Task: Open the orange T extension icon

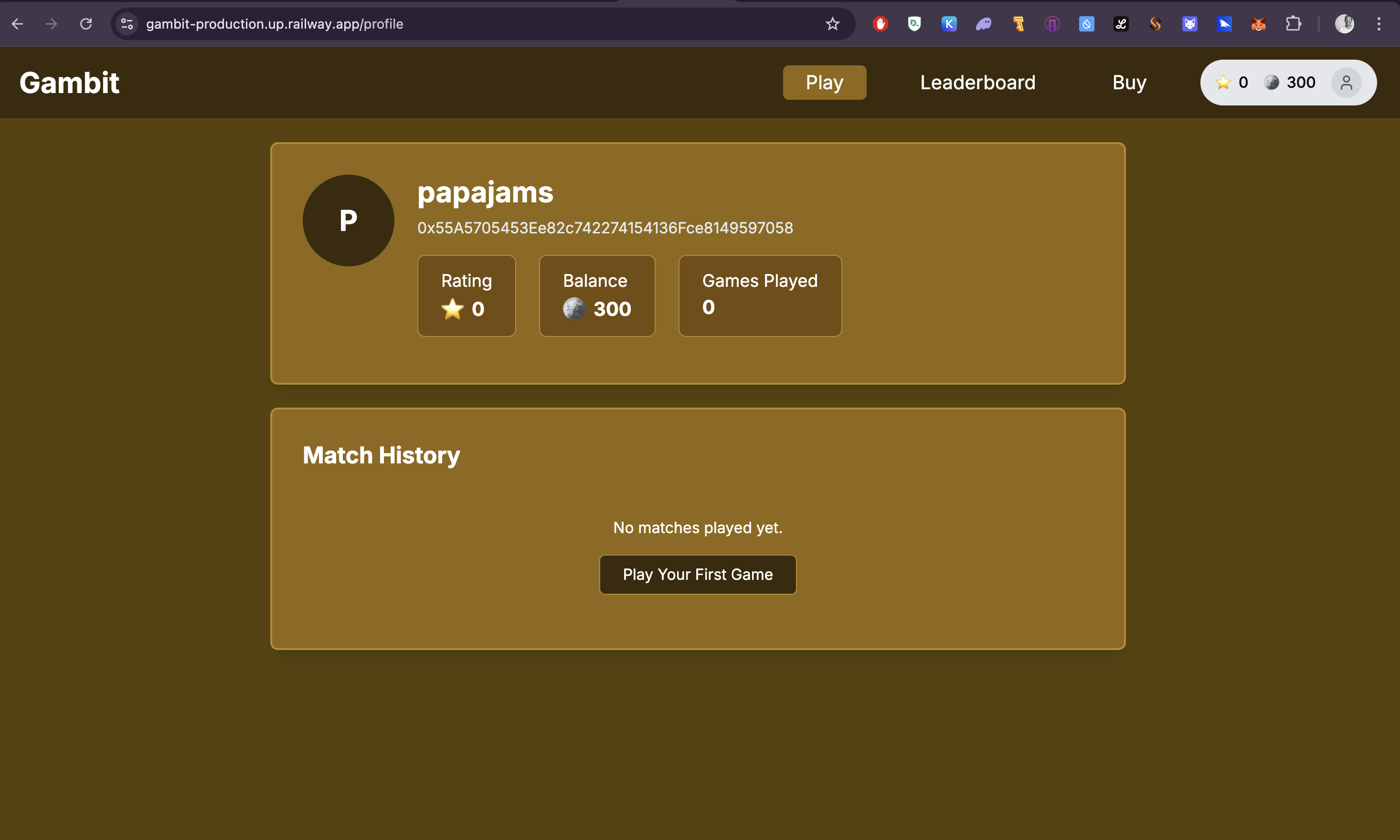Action: click(x=1018, y=24)
